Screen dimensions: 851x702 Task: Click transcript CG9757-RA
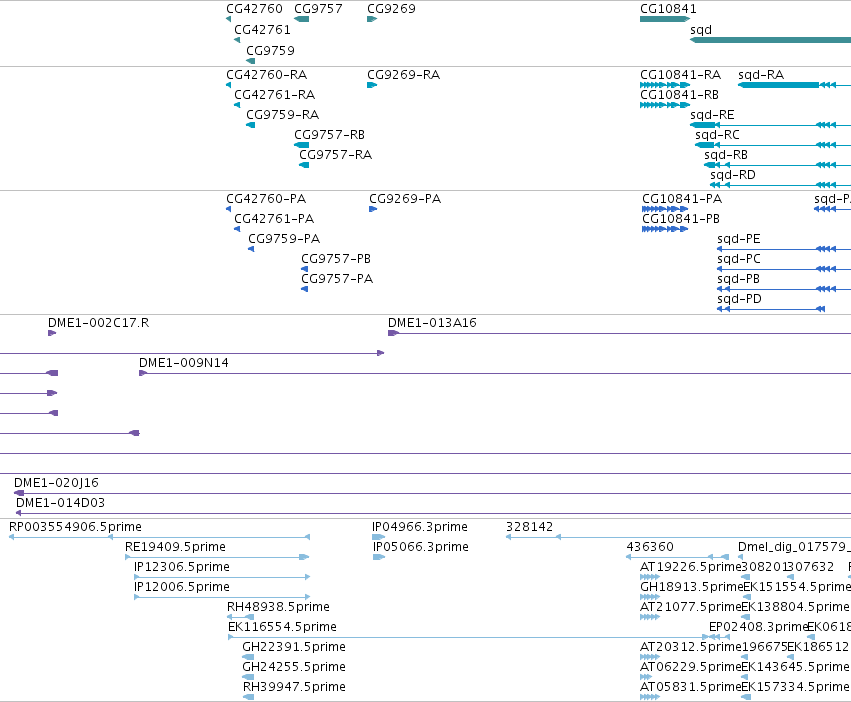click(335, 155)
